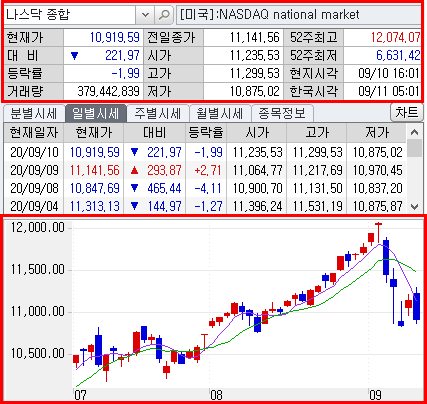The height and width of the screenshot is (404, 427).
Task: Select the 20/09/08 date row
Action: coord(205,188)
